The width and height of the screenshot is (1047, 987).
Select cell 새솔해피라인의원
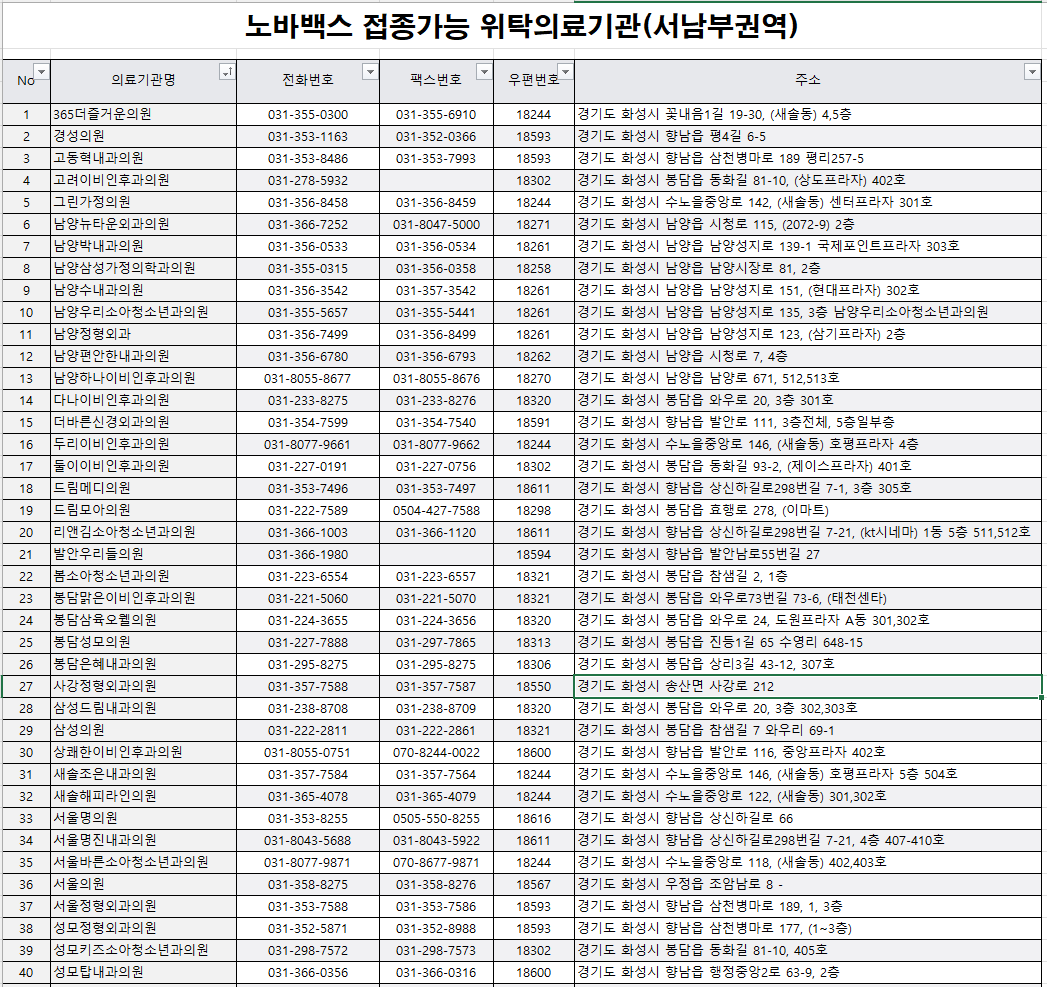pyautogui.click(x=144, y=797)
